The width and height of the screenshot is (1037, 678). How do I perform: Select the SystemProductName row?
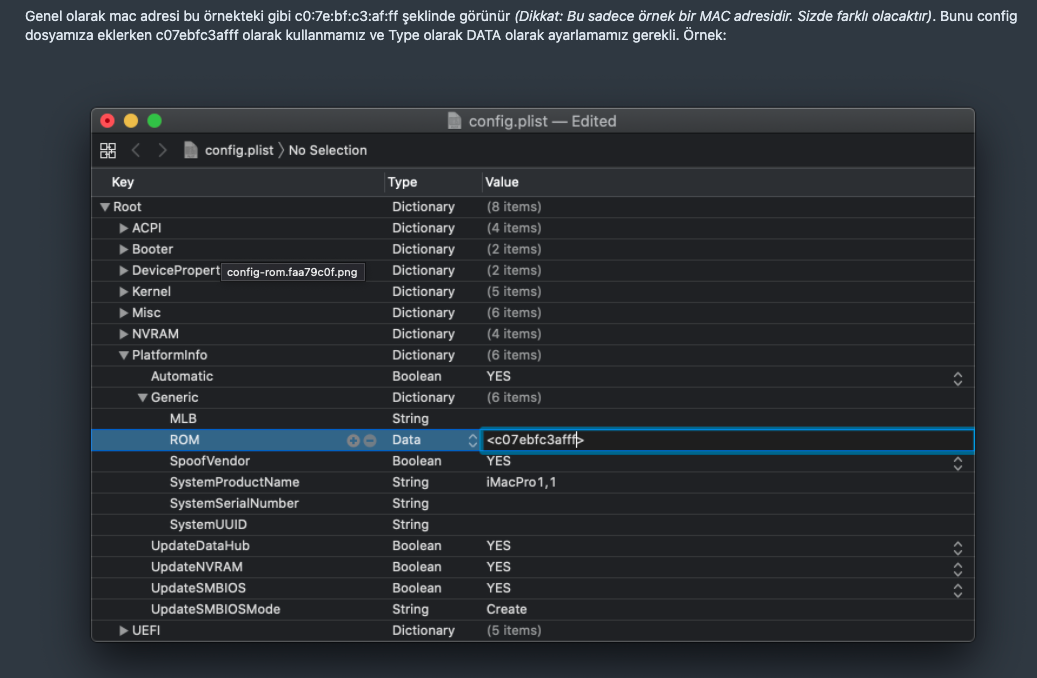click(x=234, y=483)
